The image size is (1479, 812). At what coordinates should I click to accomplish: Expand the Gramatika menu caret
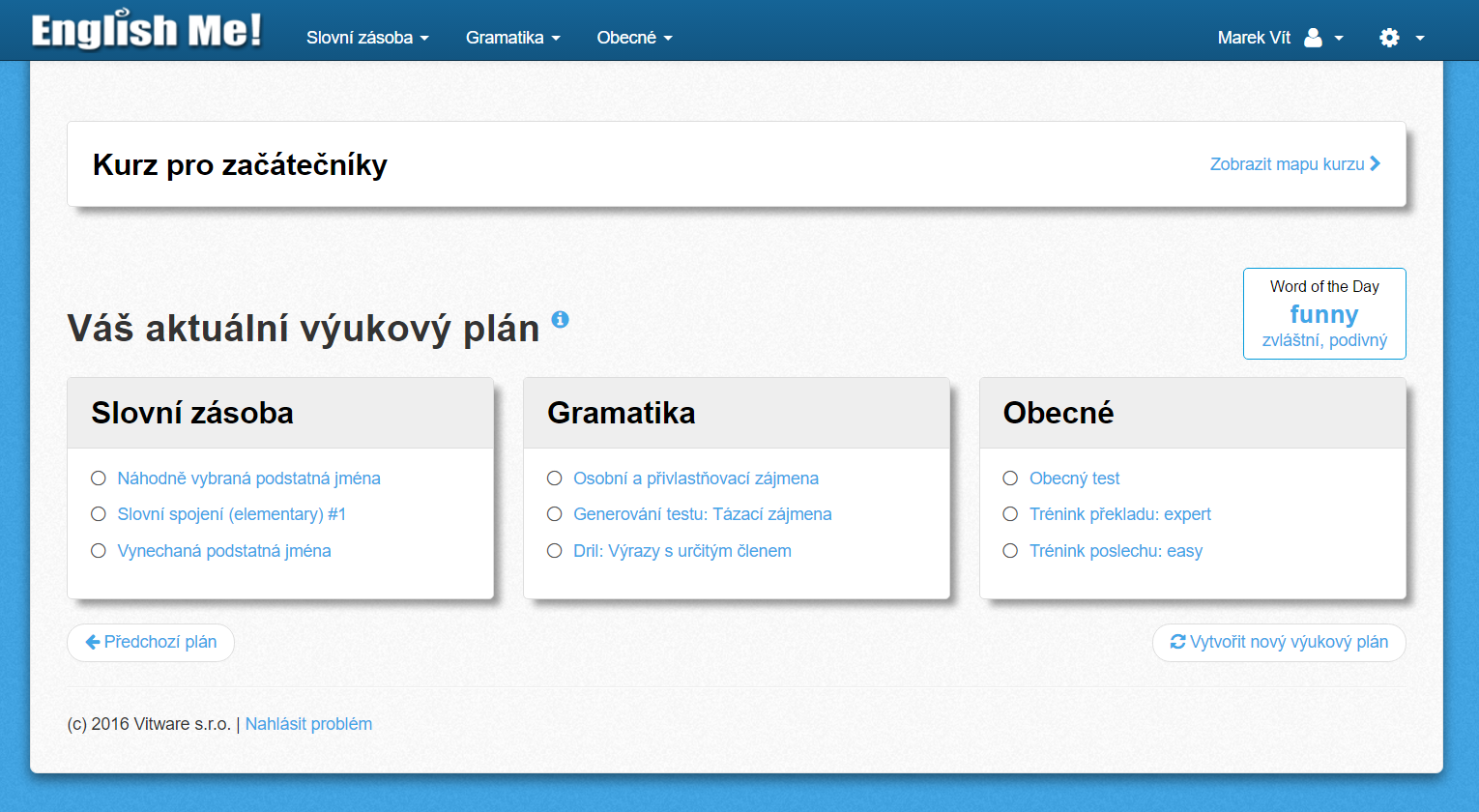pos(556,39)
